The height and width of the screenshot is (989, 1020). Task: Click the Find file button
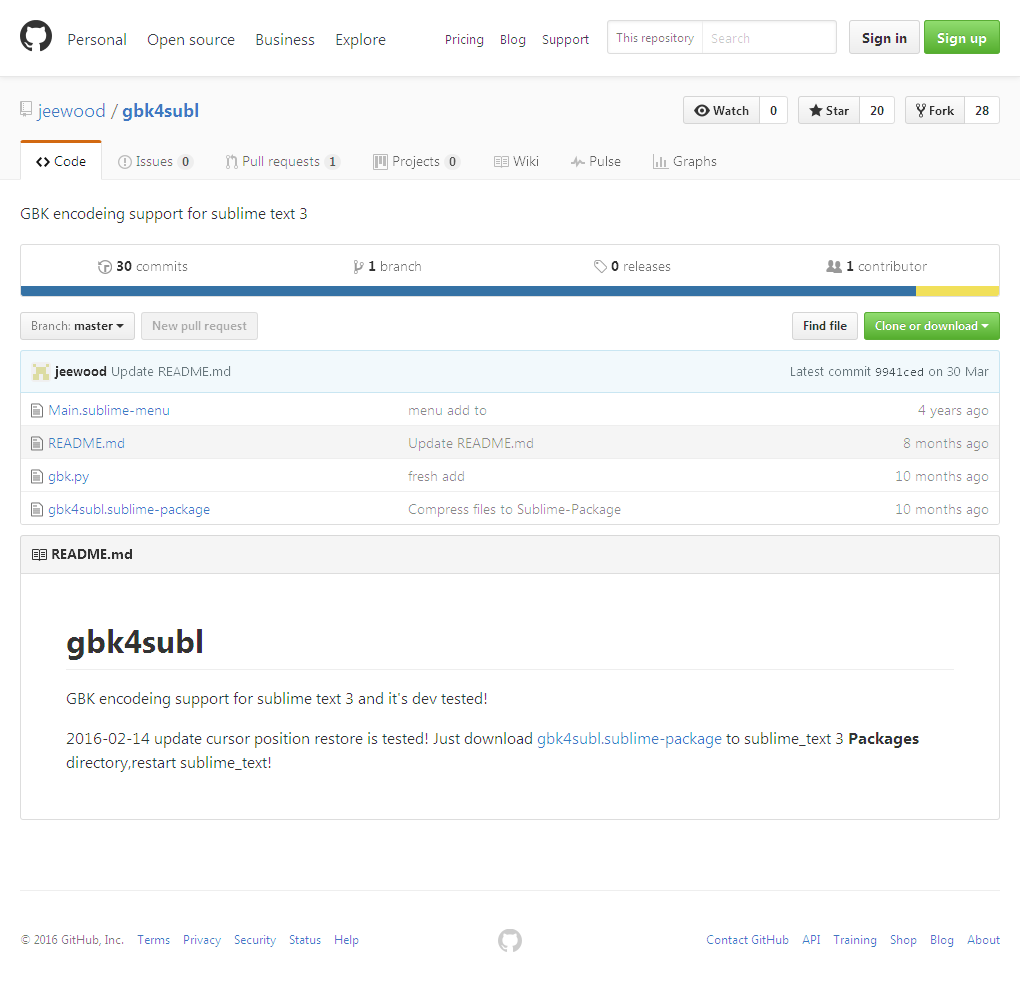click(x=825, y=326)
